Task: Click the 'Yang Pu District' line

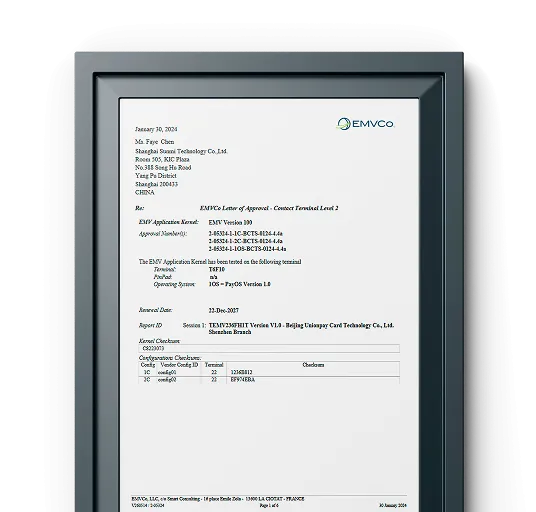Action: 156,176
